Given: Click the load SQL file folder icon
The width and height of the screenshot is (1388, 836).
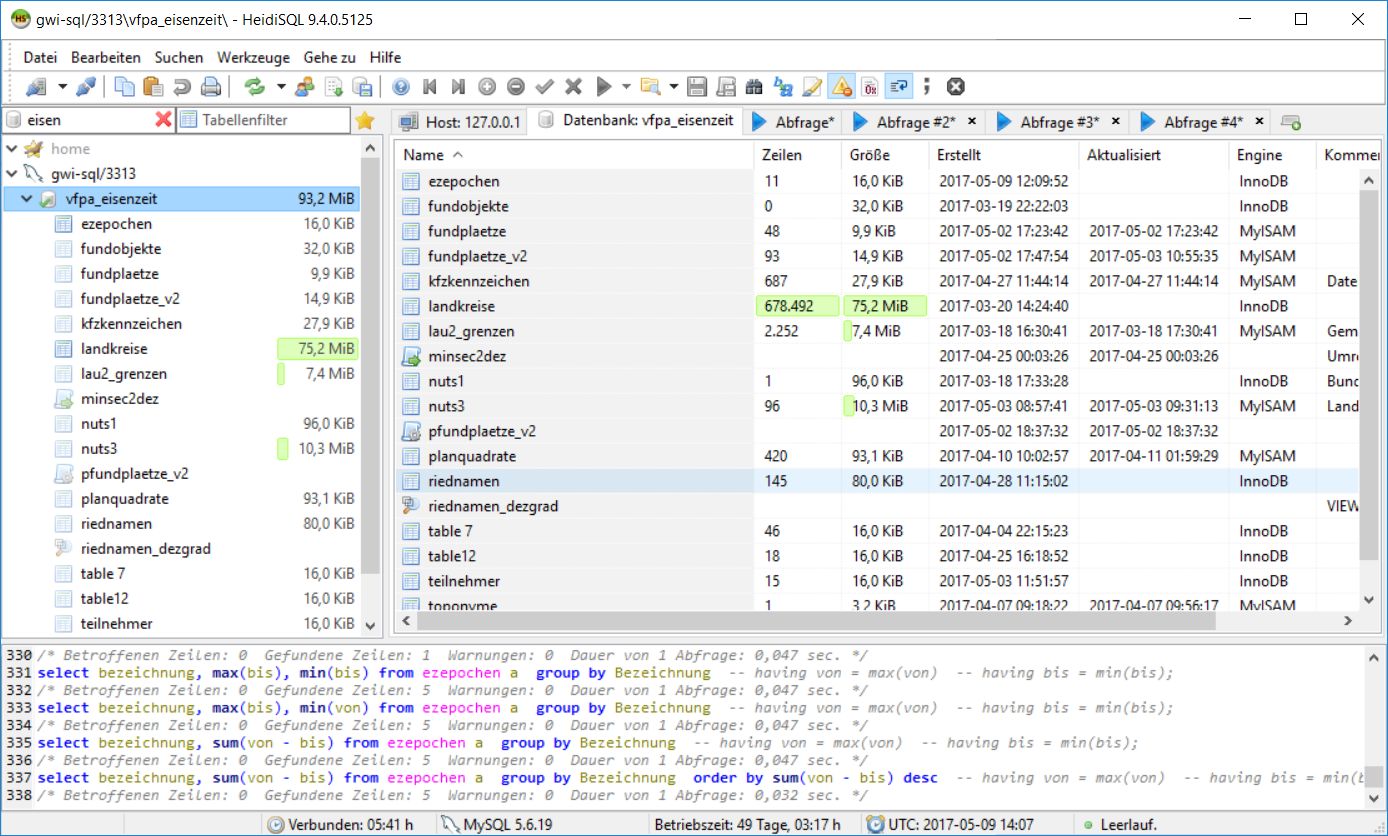Looking at the screenshot, I should [651, 87].
